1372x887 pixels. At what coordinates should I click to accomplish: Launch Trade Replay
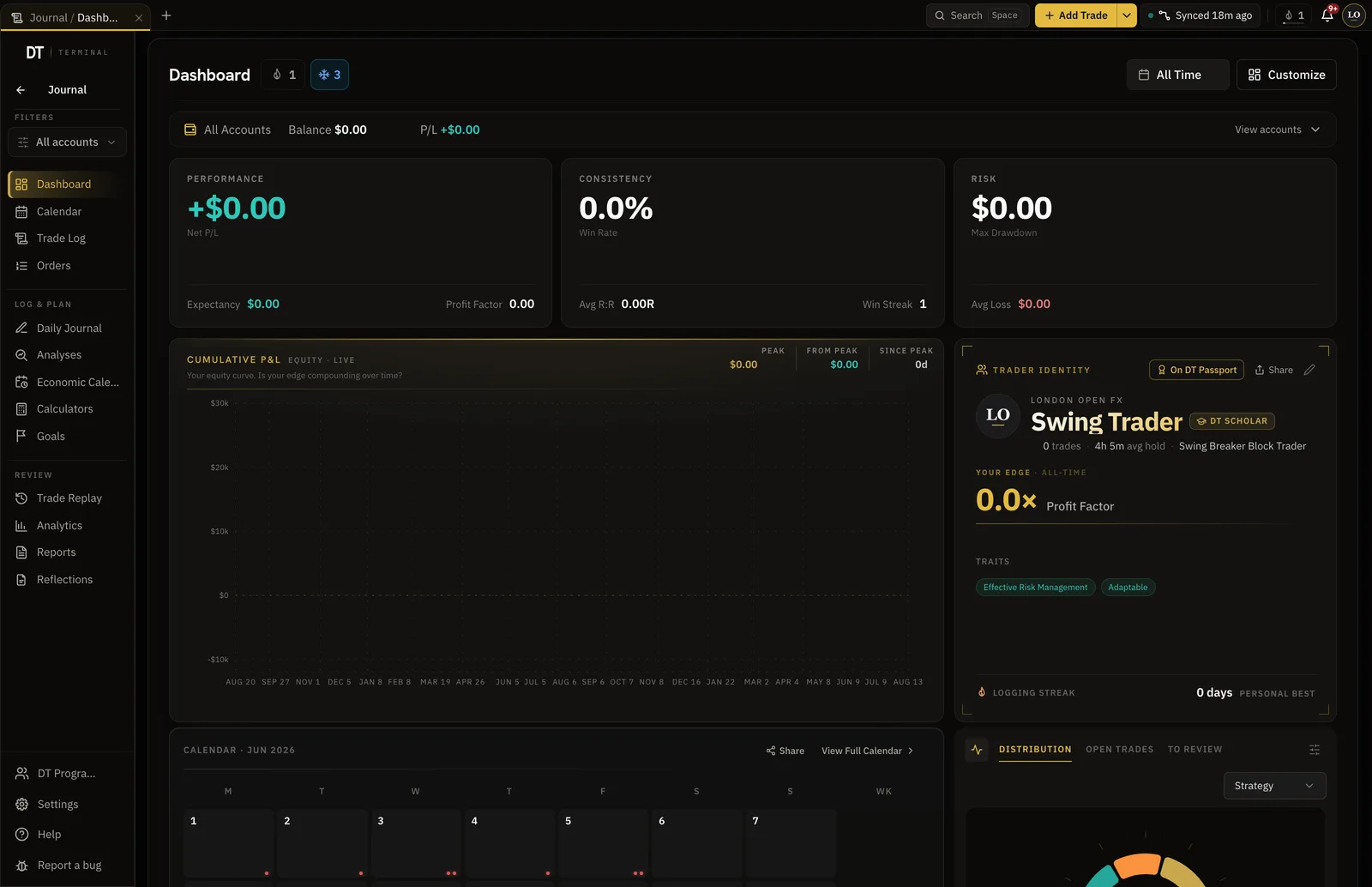pos(67,498)
